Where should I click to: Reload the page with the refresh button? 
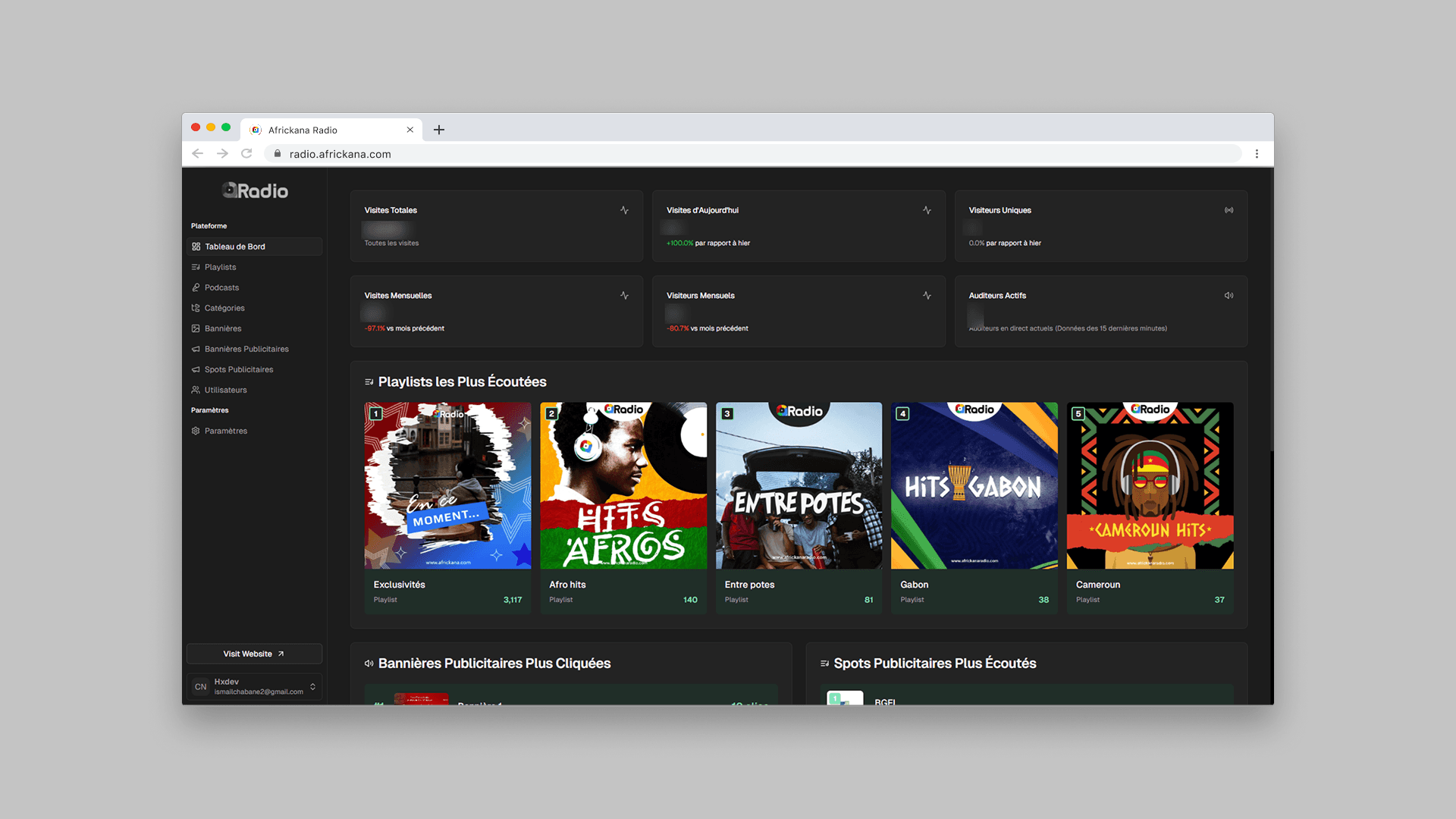246,153
